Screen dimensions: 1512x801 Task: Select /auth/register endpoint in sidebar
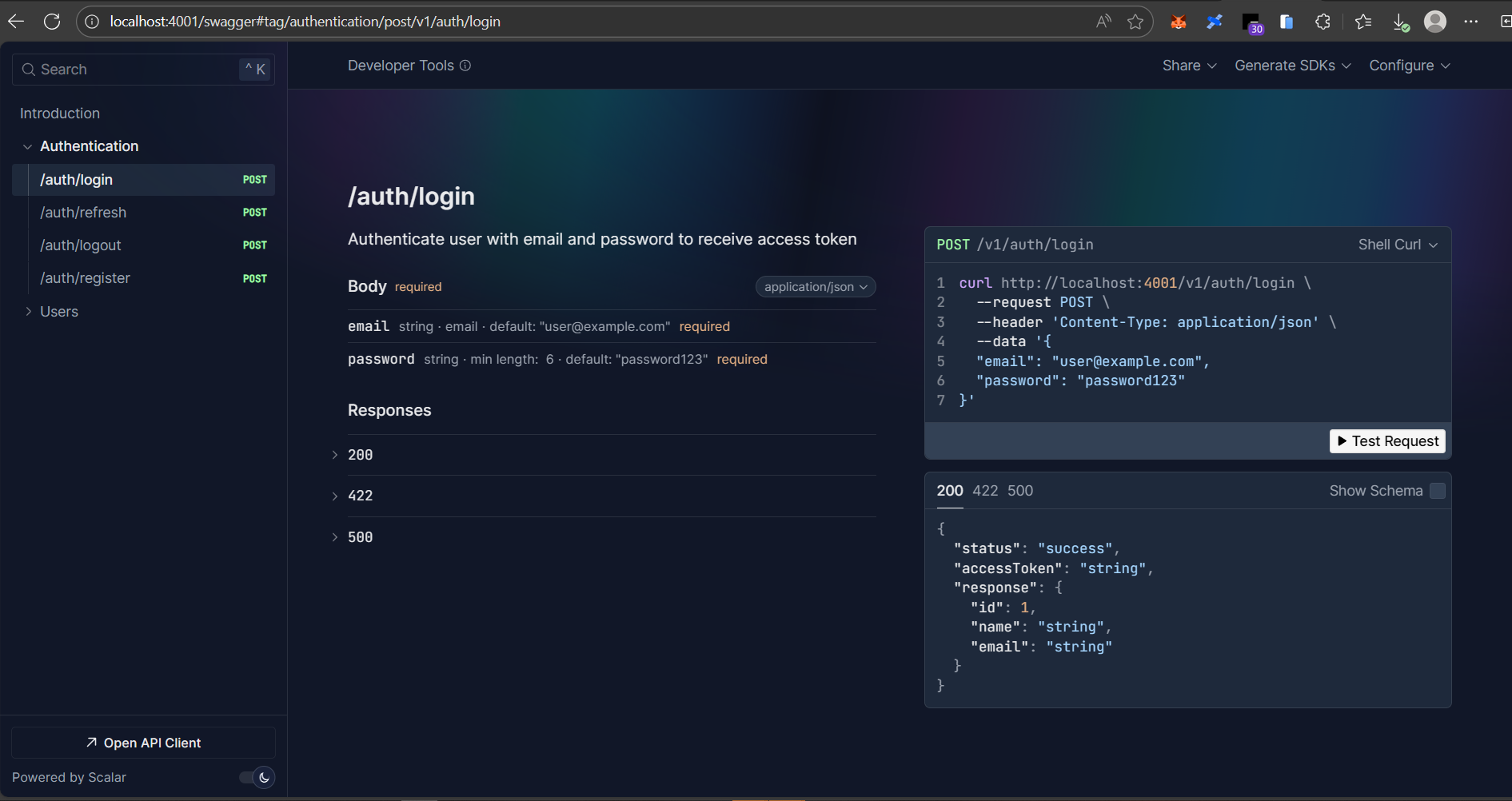click(86, 278)
